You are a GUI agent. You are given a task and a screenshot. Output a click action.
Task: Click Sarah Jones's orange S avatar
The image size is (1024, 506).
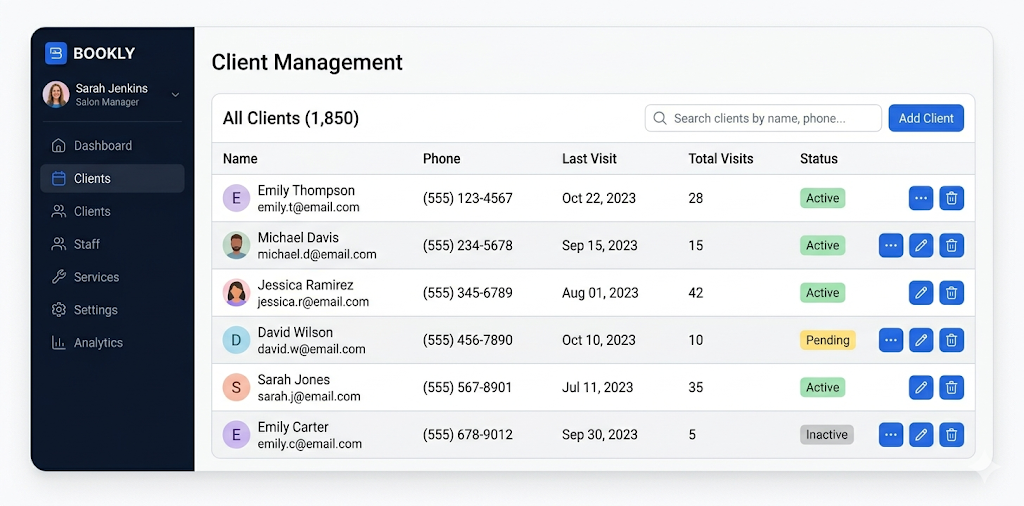pyautogui.click(x=236, y=387)
